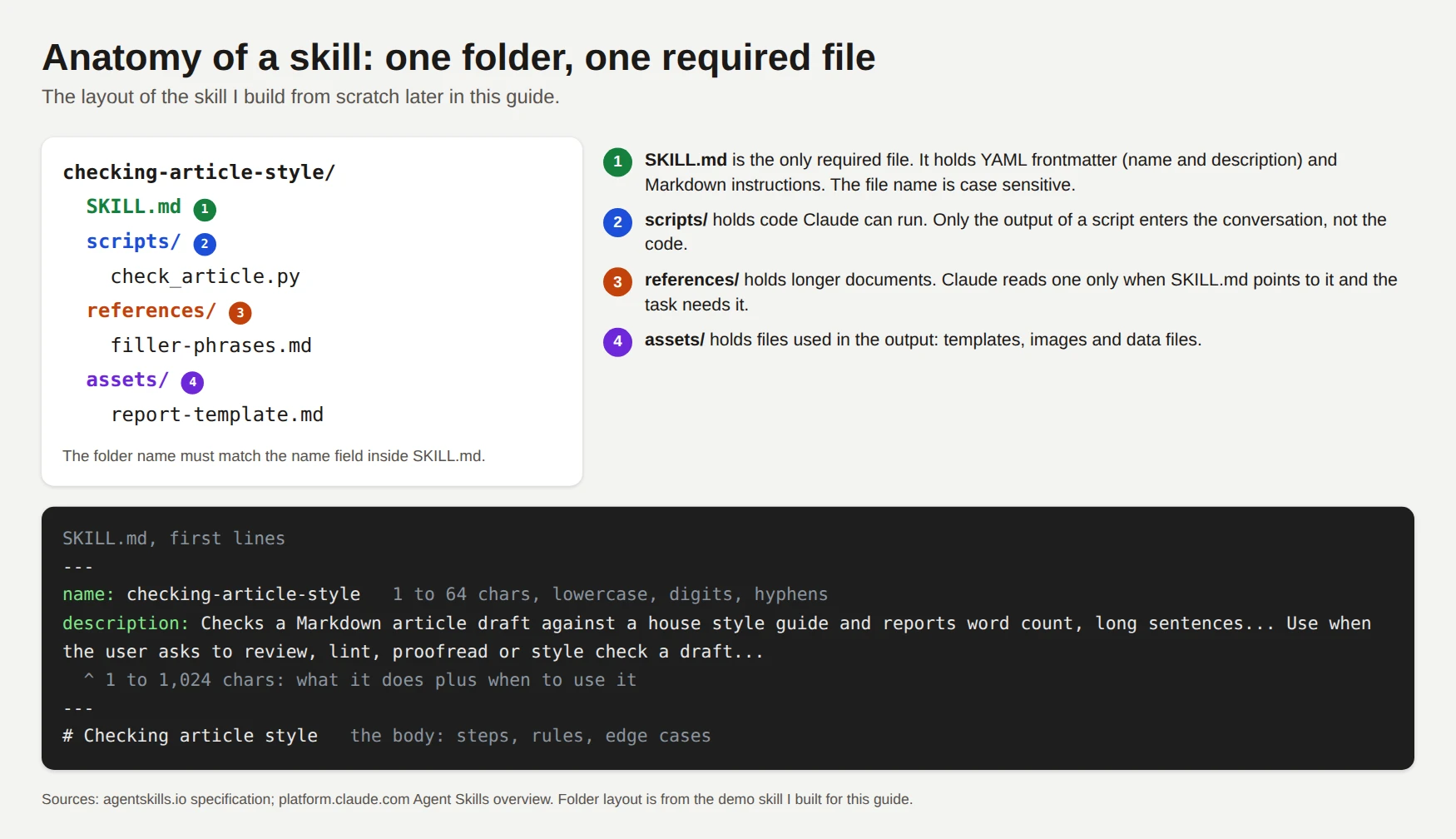
Task: Select orange 'references/' folder in the tree
Action: click(151, 310)
